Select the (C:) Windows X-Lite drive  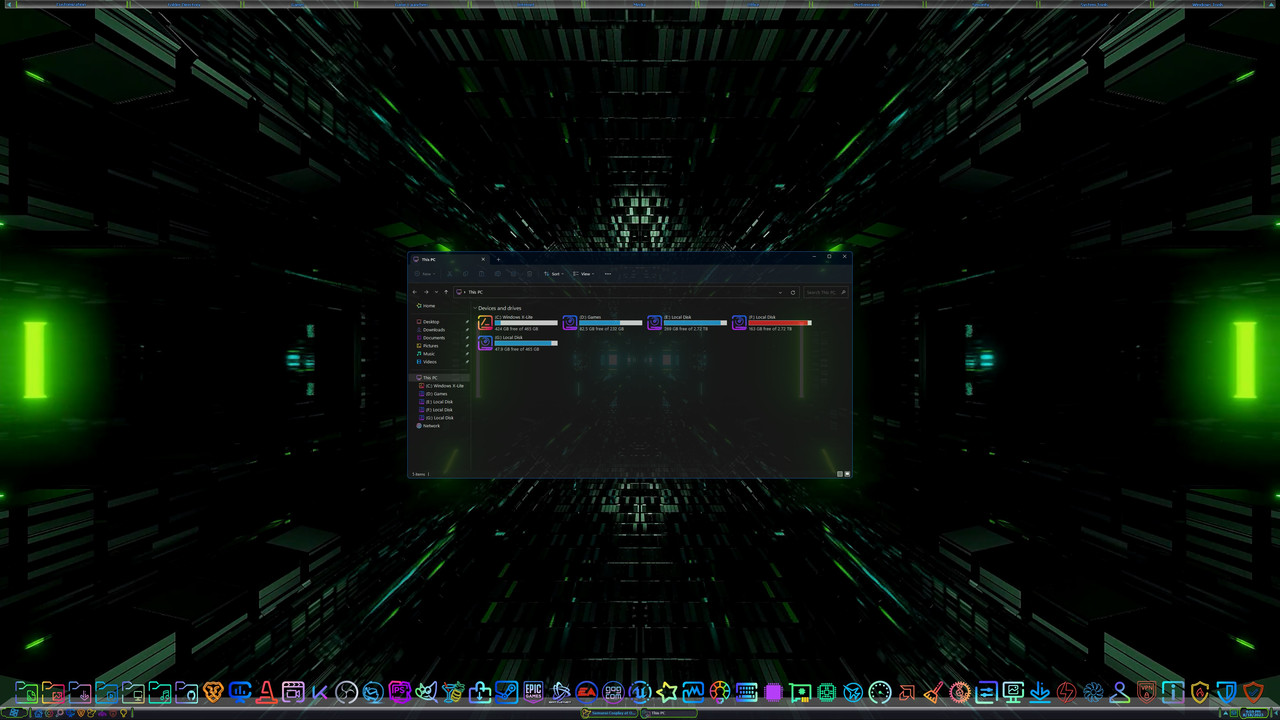517,323
